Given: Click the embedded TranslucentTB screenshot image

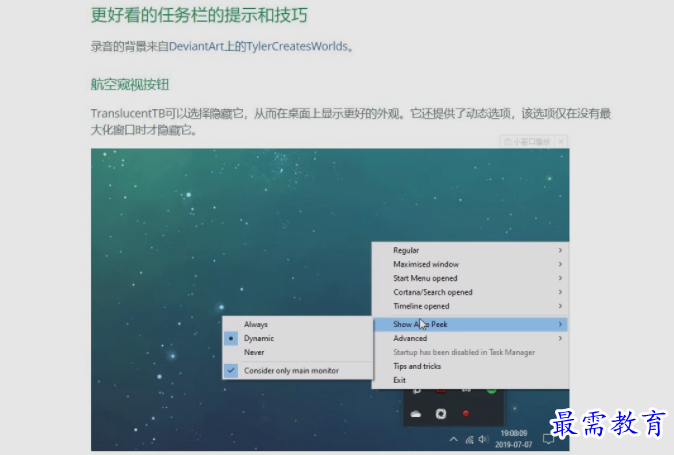Looking at the screenshot, I should coord(330,299).
